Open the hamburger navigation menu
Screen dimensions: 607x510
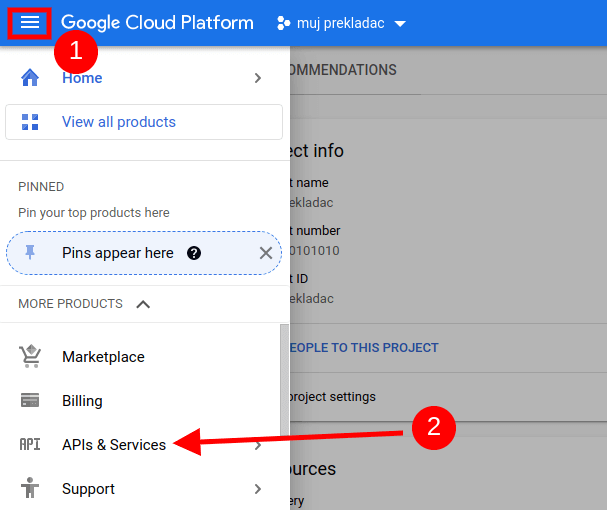(30, 22)
